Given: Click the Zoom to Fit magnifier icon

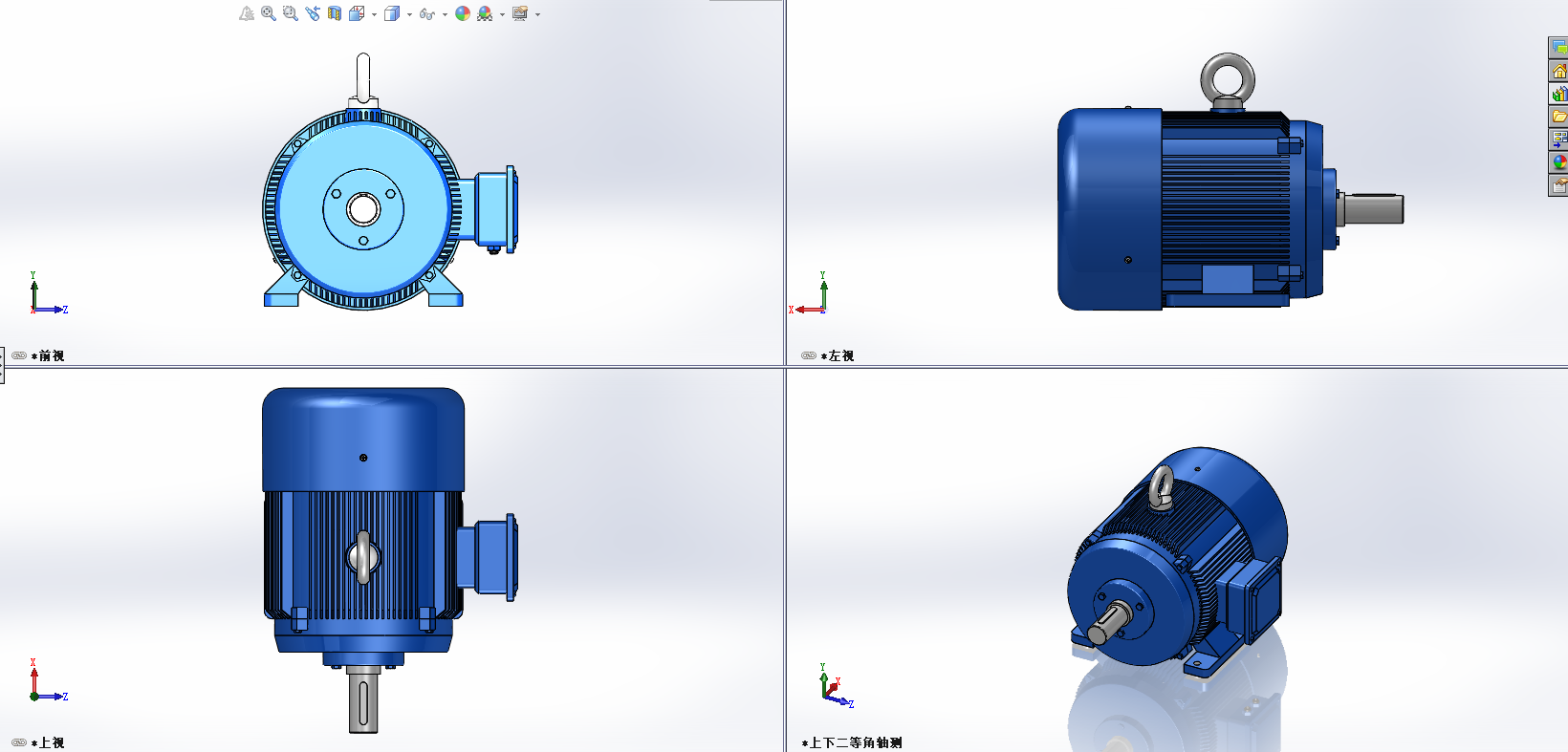Looking at the screenshot, I should click(x=269, y=13).
